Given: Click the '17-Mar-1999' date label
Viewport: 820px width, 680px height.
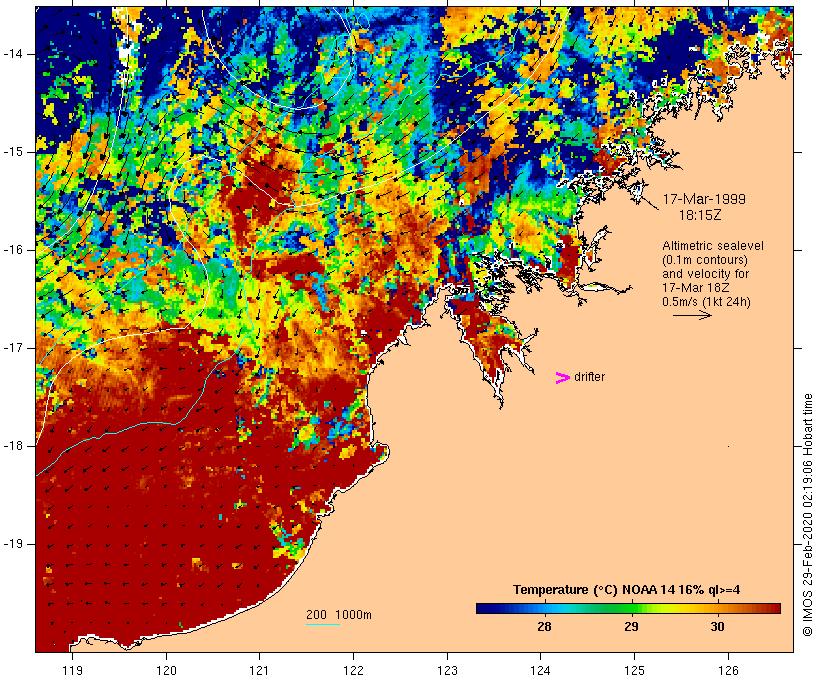Looking at the screenshot, I should click(x=704, y=199).
